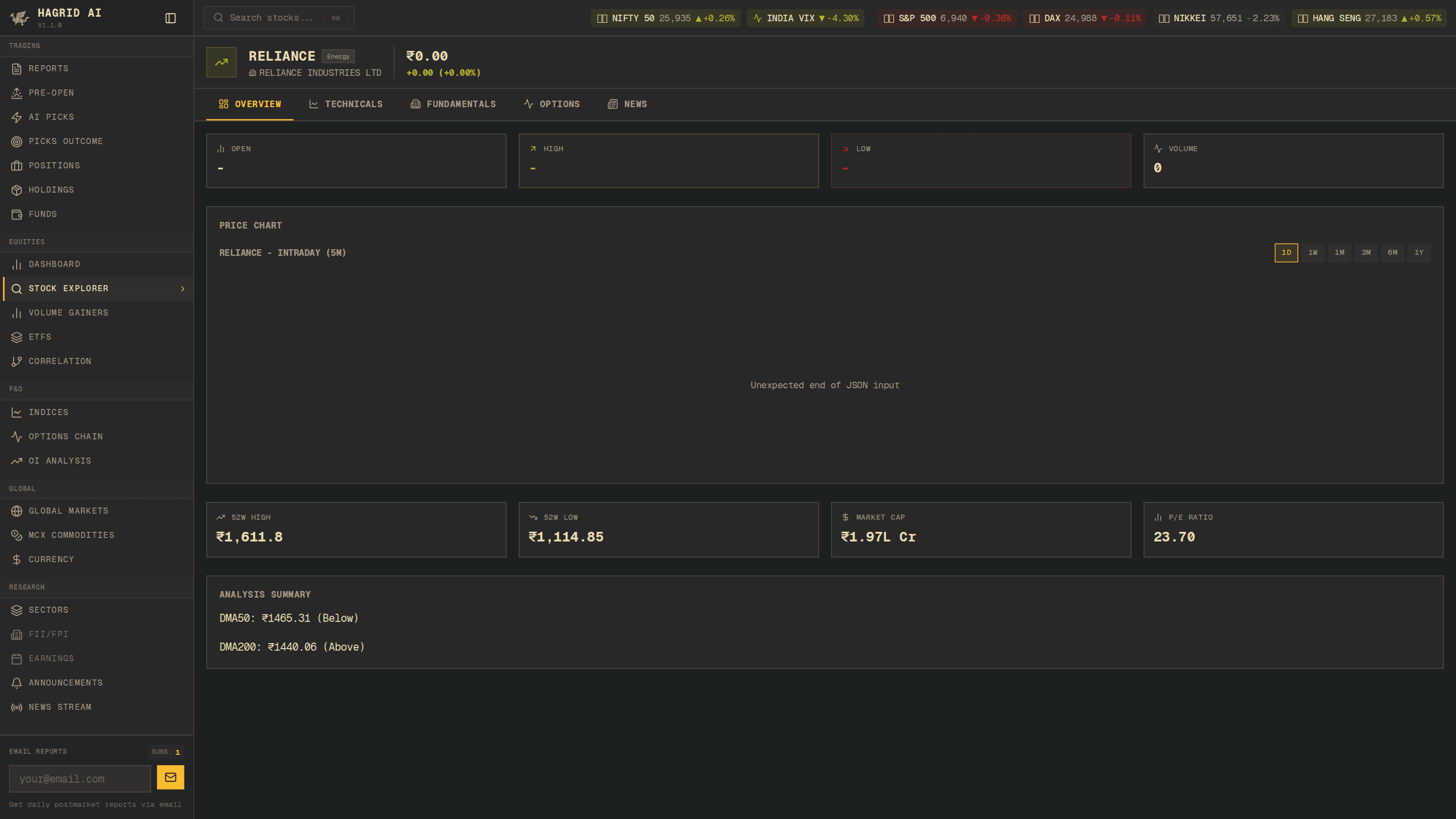1456x819 pixels.
Task: Click the search magnifier in stock search bar
Action: click(x=219, y=18)
